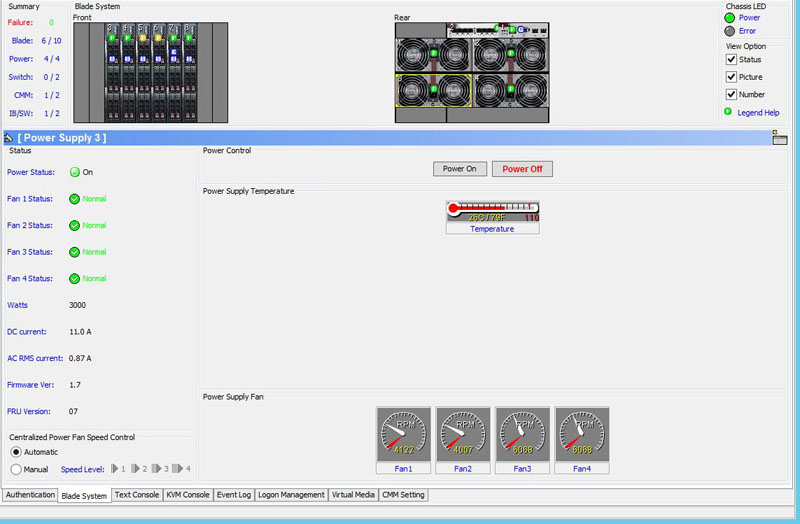Click the panel icon at right of header bar

[779, 138]
